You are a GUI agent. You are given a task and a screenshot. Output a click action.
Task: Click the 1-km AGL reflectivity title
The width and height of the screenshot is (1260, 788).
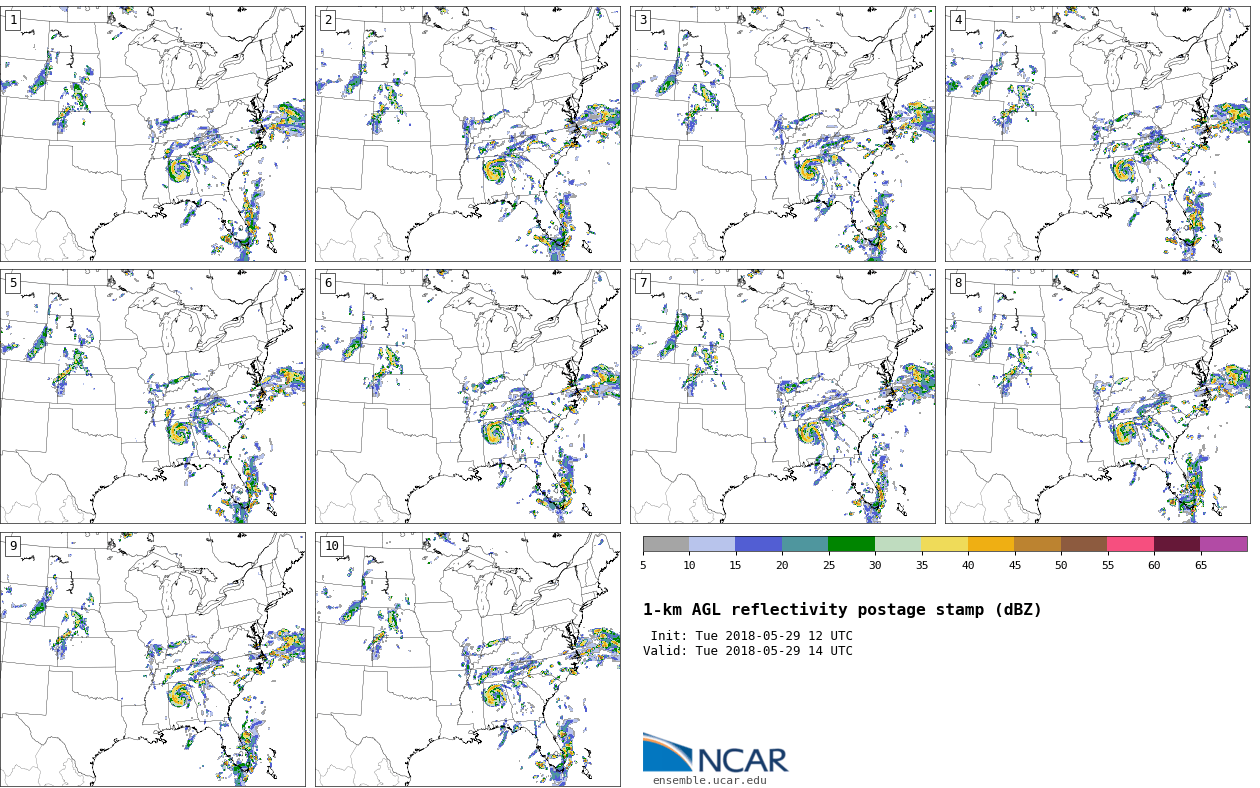tap(842, 610)
